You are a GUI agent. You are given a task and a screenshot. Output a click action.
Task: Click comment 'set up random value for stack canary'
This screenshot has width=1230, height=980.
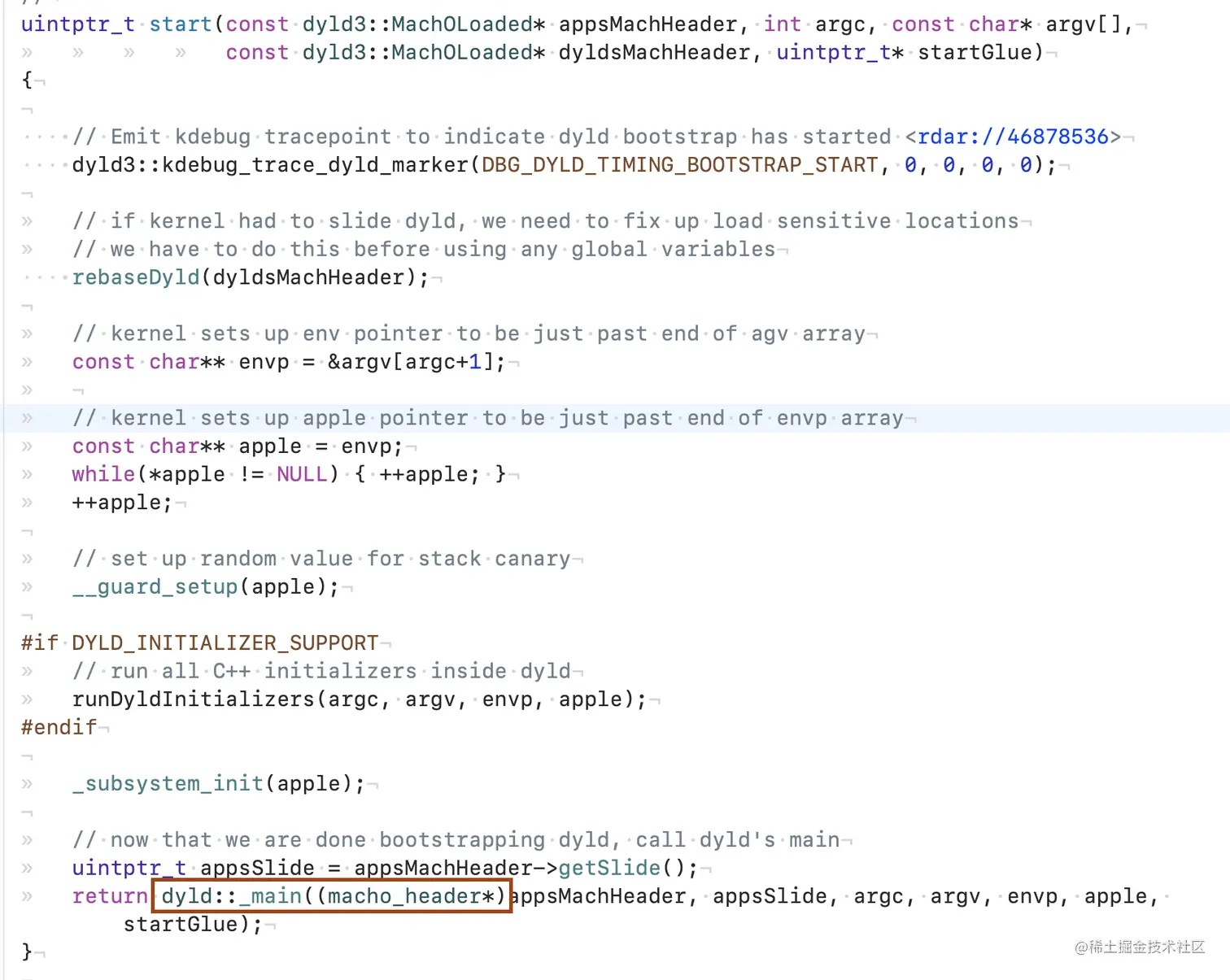pos(321,559)
